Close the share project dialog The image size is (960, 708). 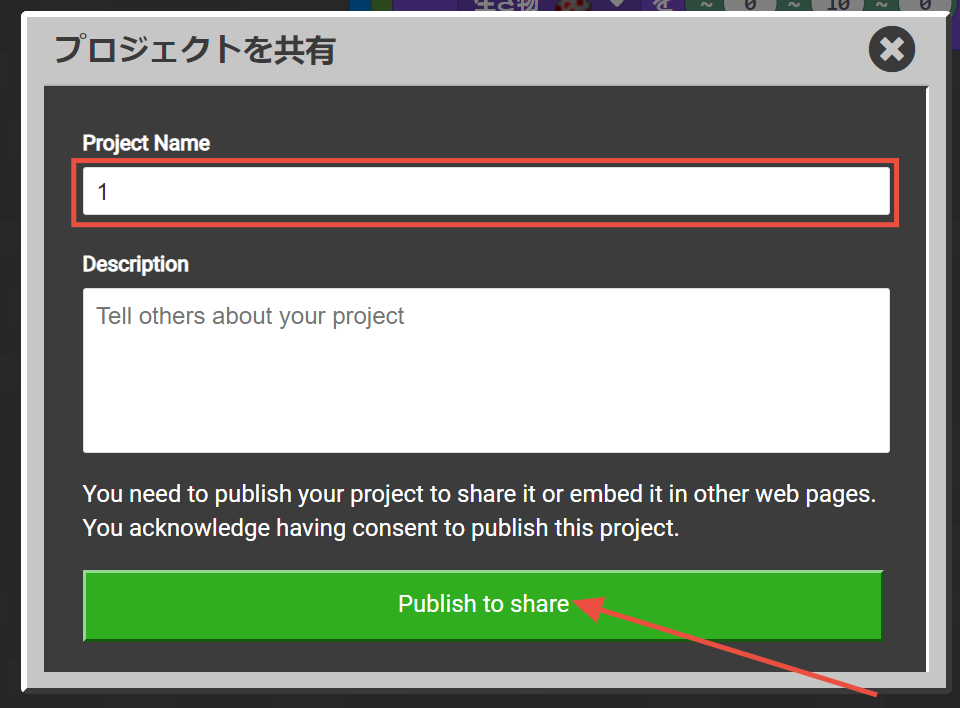[x=892, y=49]
